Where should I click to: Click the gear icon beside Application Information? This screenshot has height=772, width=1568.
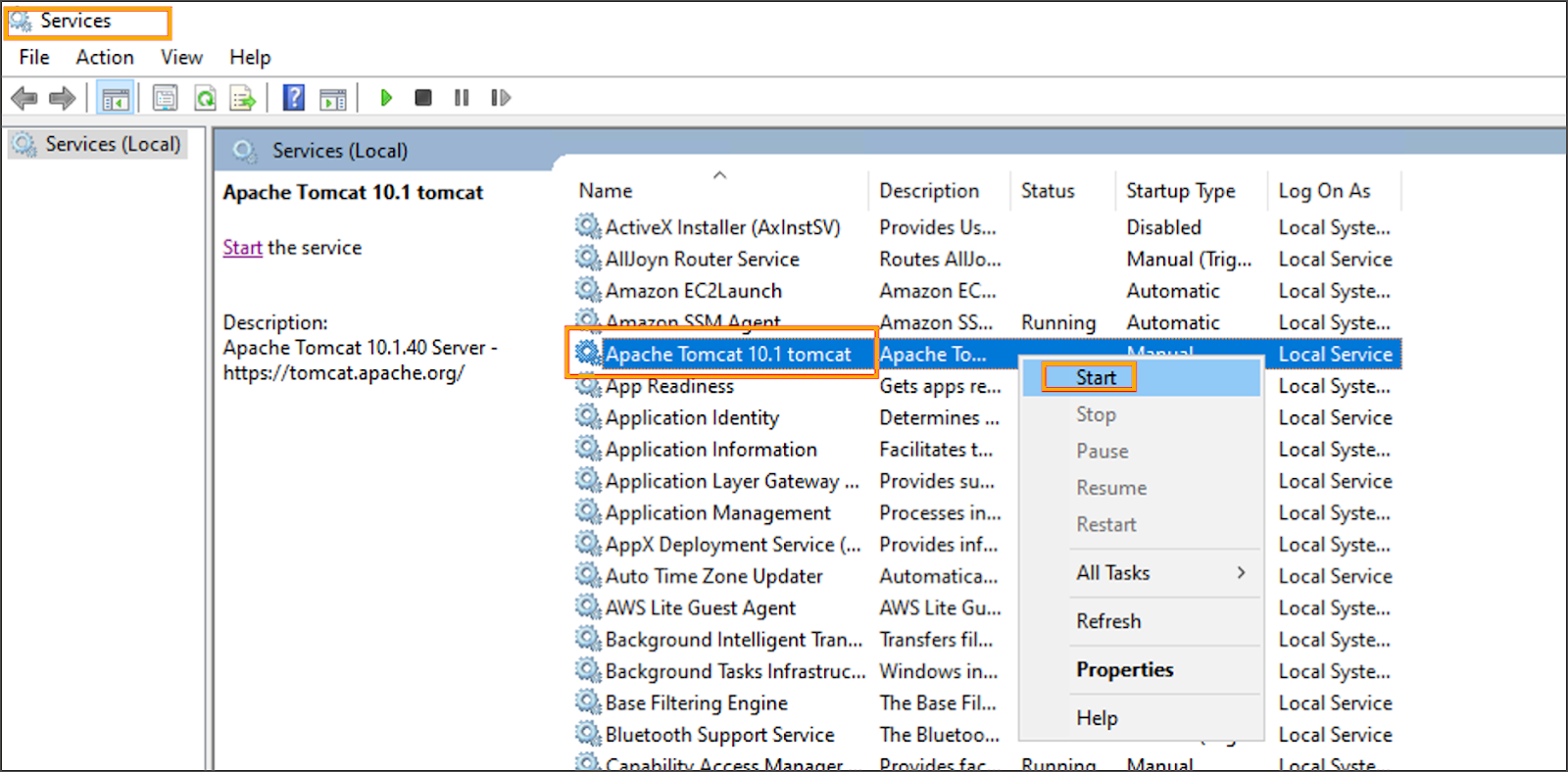[x=588, y=449]
